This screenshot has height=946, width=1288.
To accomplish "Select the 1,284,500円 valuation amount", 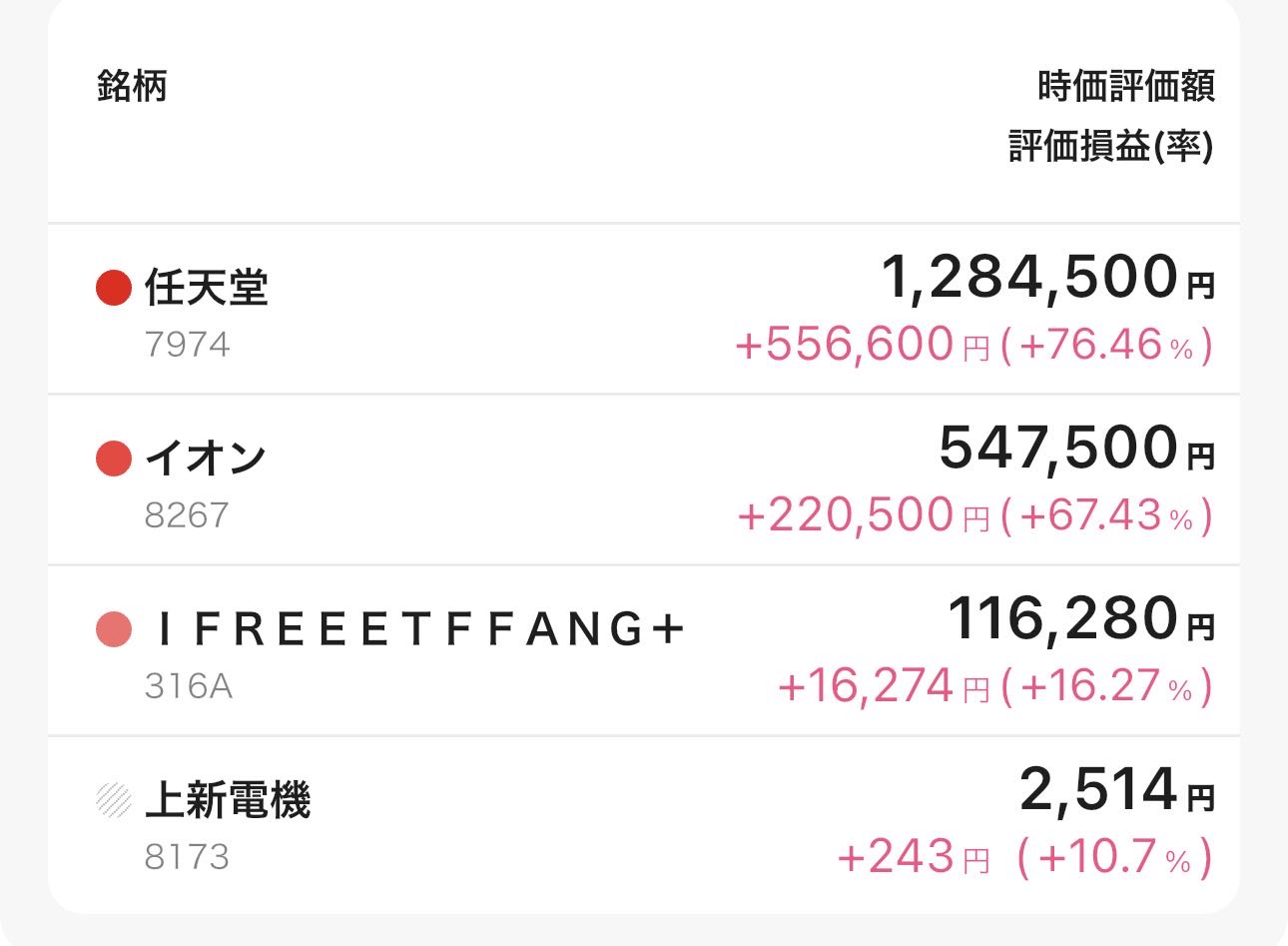I will click(1046, 277).
